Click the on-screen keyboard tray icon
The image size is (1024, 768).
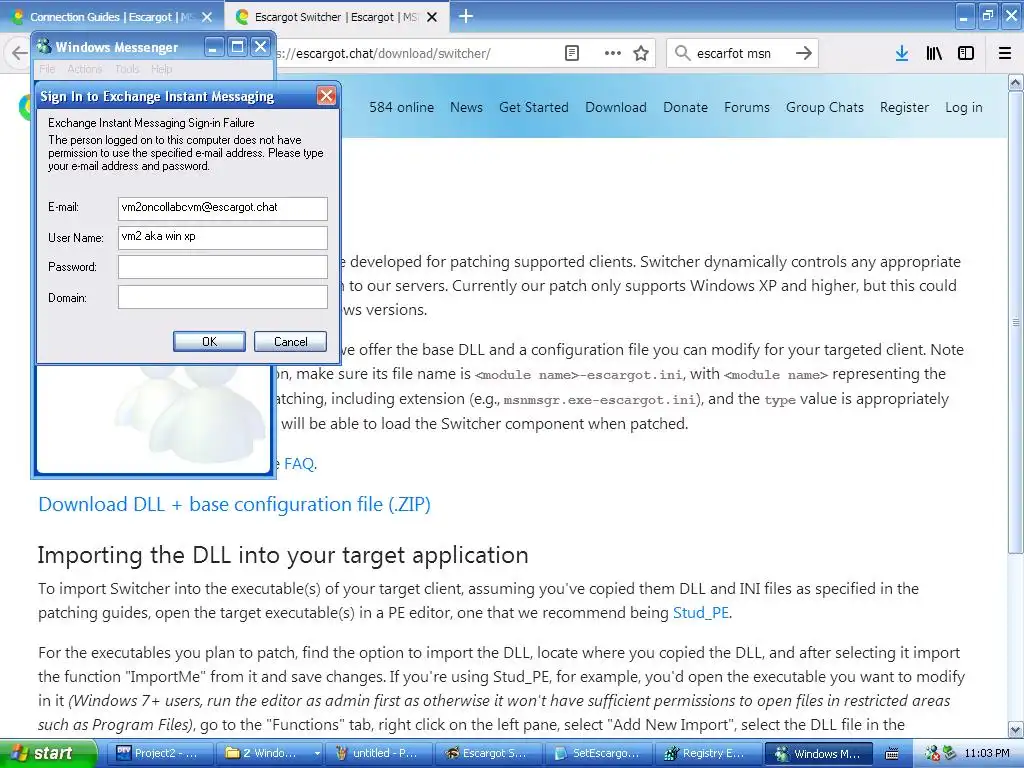click(892, 753)
